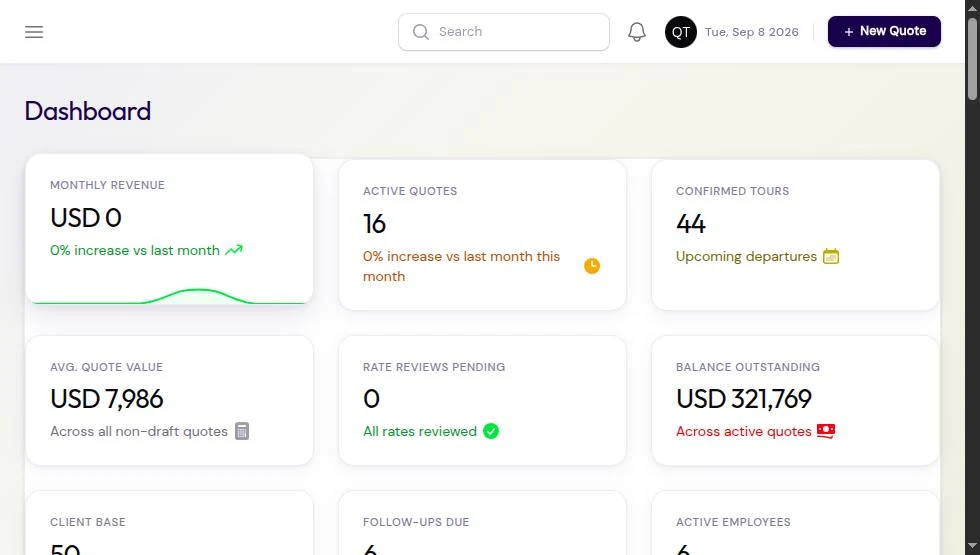Image resolution: width=980 pixels, height=555 pixels.
Task: Click the USD 321,769 value
Action: pyautogui.click(x=744, y=399)
